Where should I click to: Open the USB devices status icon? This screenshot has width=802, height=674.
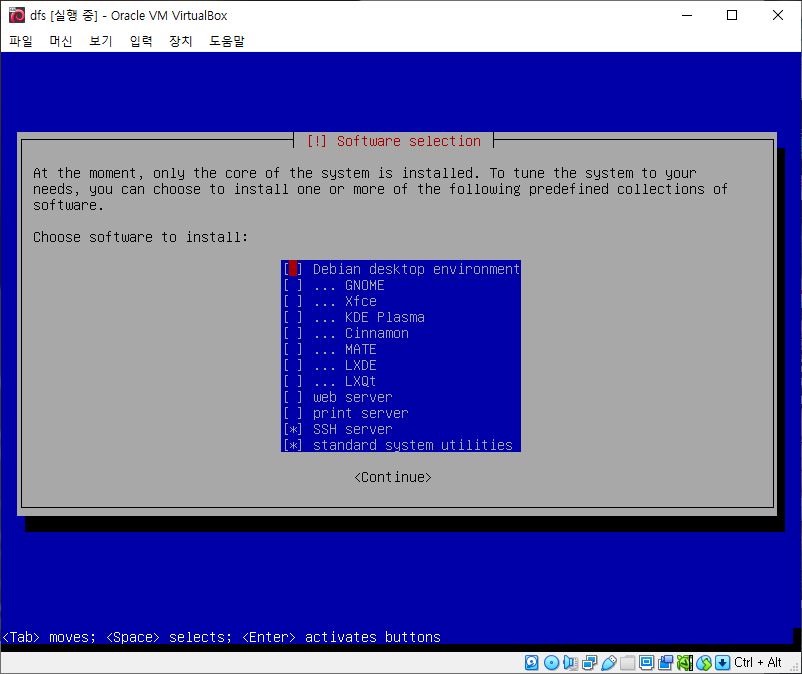pyautogui.click(x=609, y=663)
